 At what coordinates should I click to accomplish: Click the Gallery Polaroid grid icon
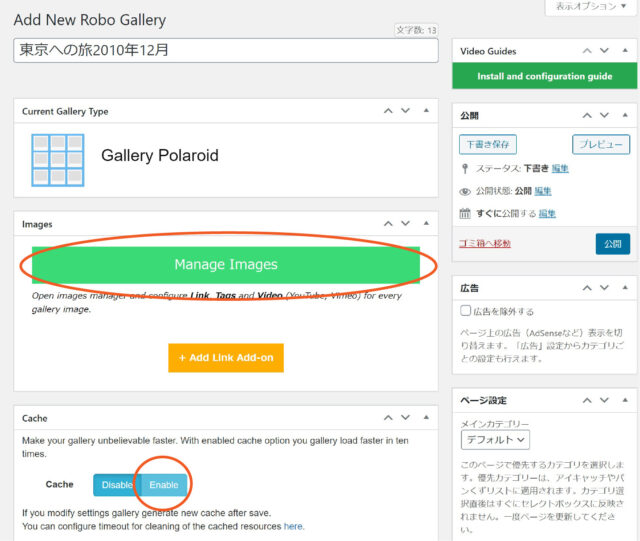(x=54, y=157)
